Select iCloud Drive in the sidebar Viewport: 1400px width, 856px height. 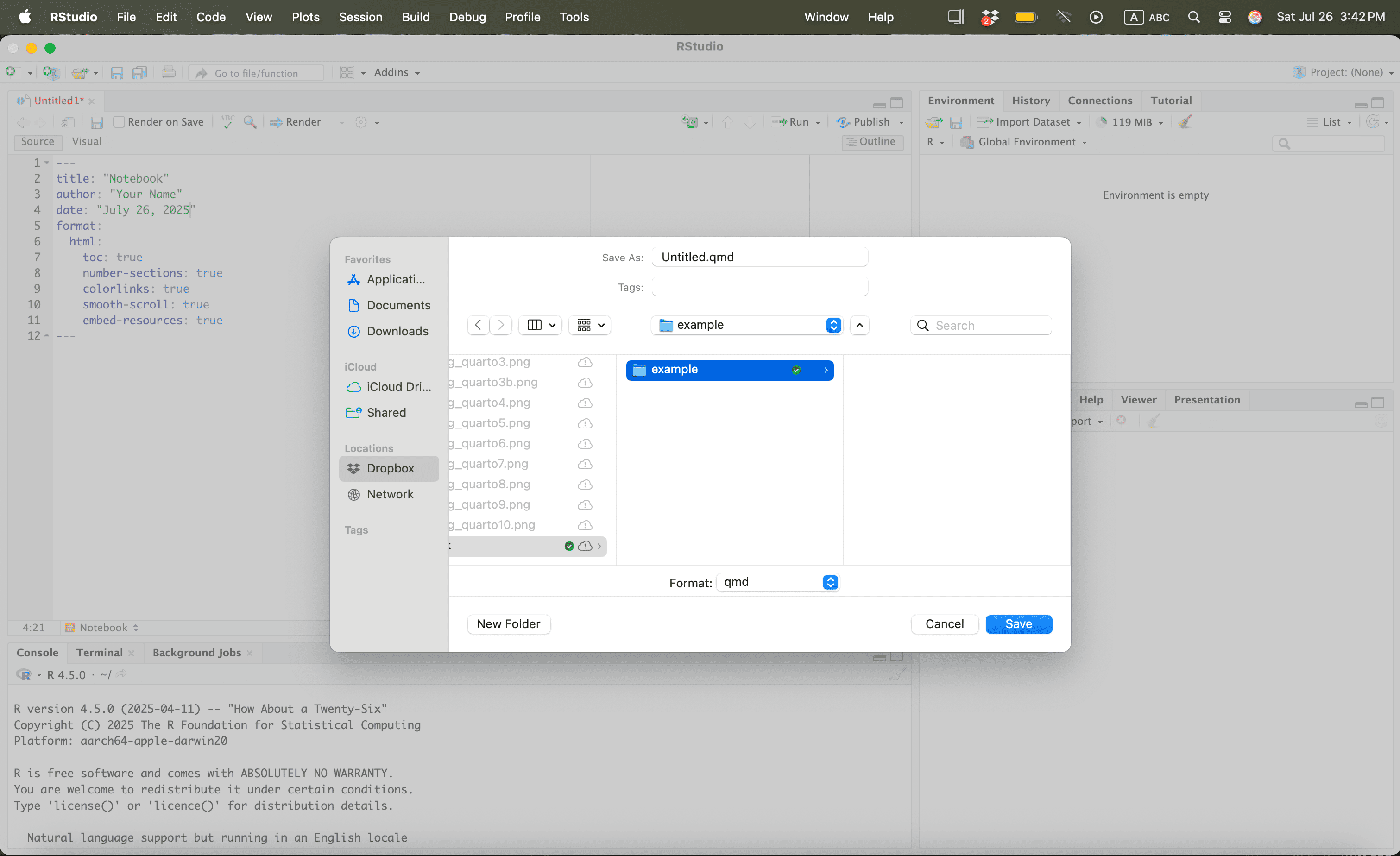(398, 387)
